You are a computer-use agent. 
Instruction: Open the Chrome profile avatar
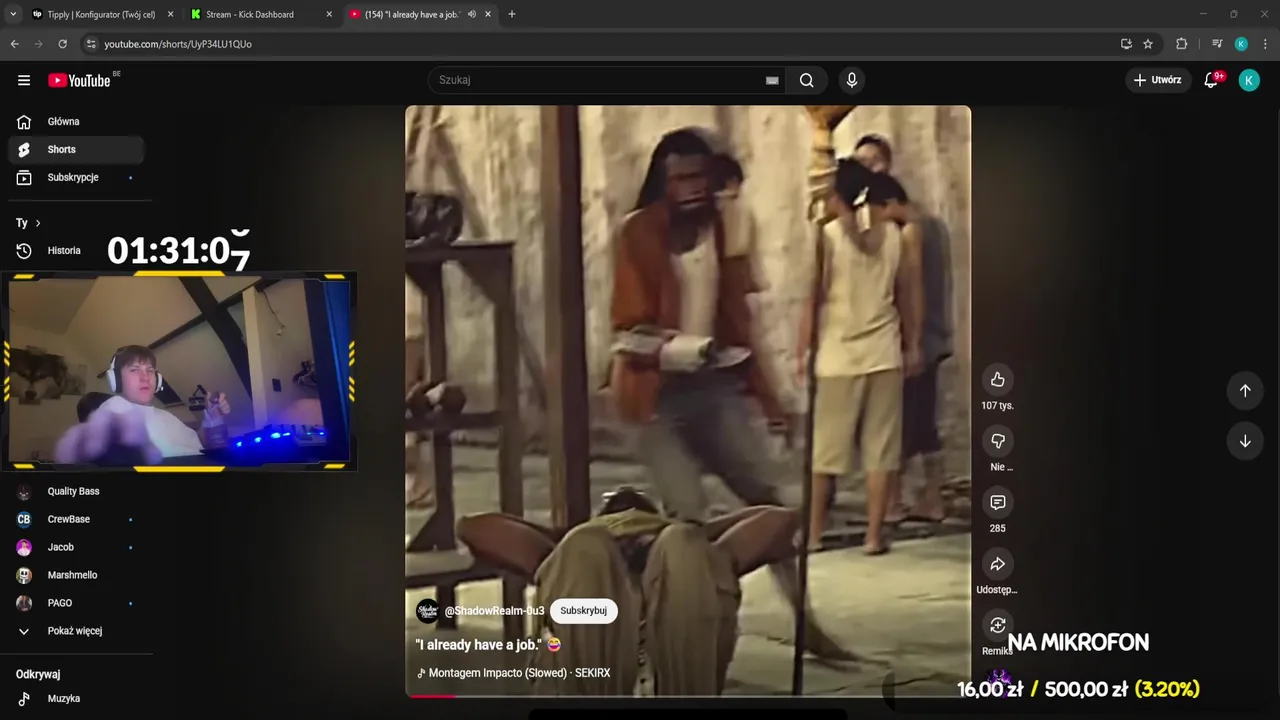[1241, 44]
